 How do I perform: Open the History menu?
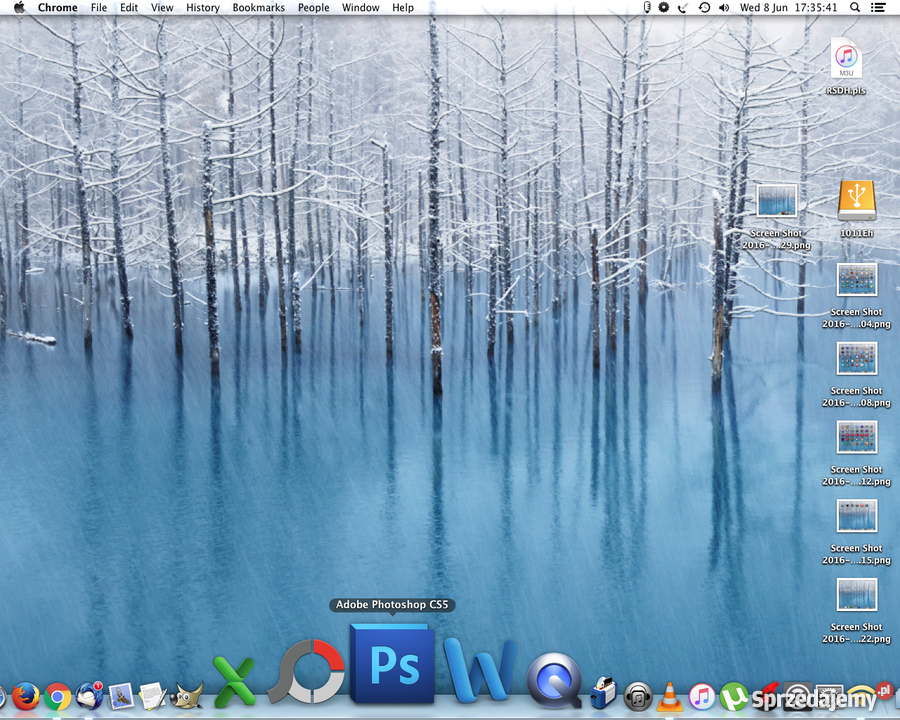pos(202,8)
